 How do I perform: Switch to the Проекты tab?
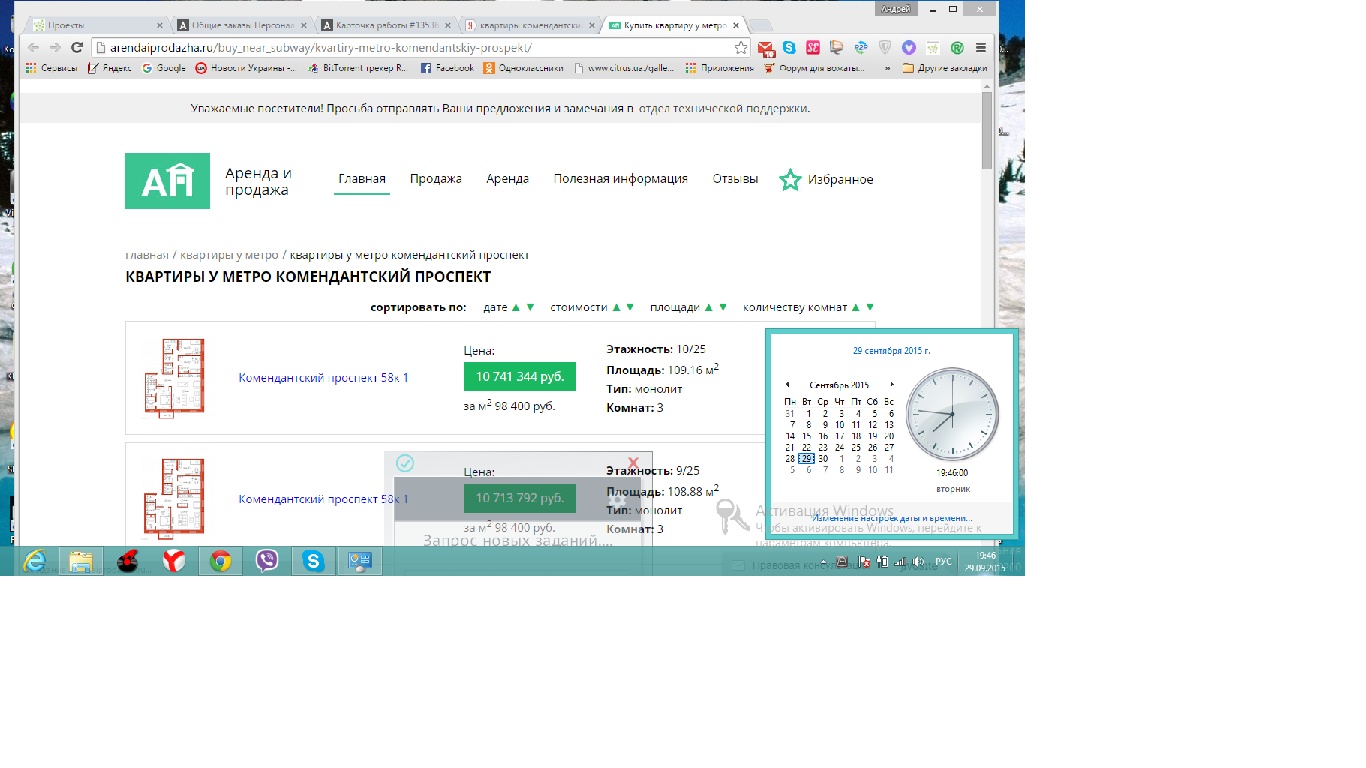[x=95, y=25]
